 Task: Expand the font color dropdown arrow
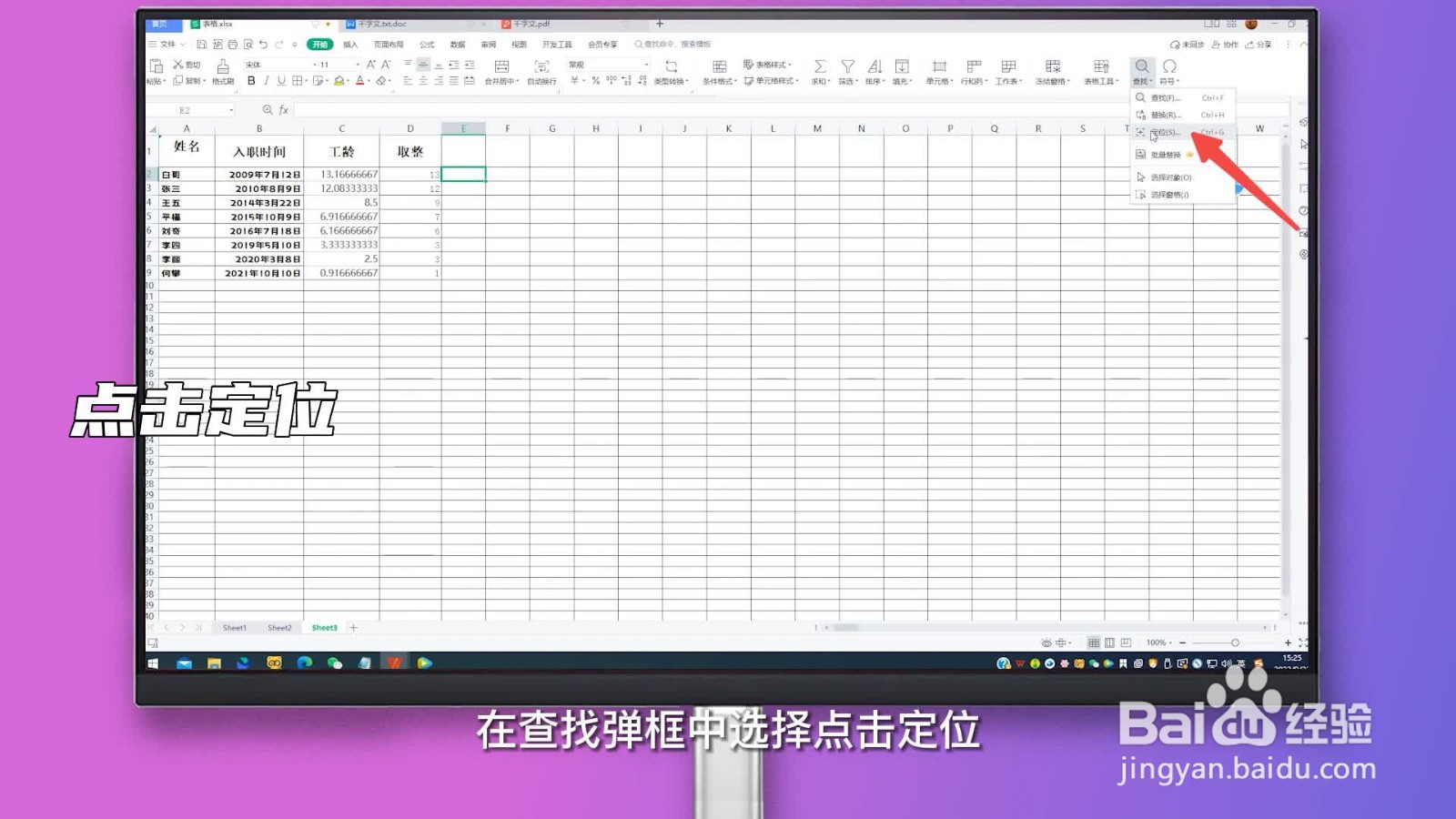pyautogui.click(x=369, y=81)
